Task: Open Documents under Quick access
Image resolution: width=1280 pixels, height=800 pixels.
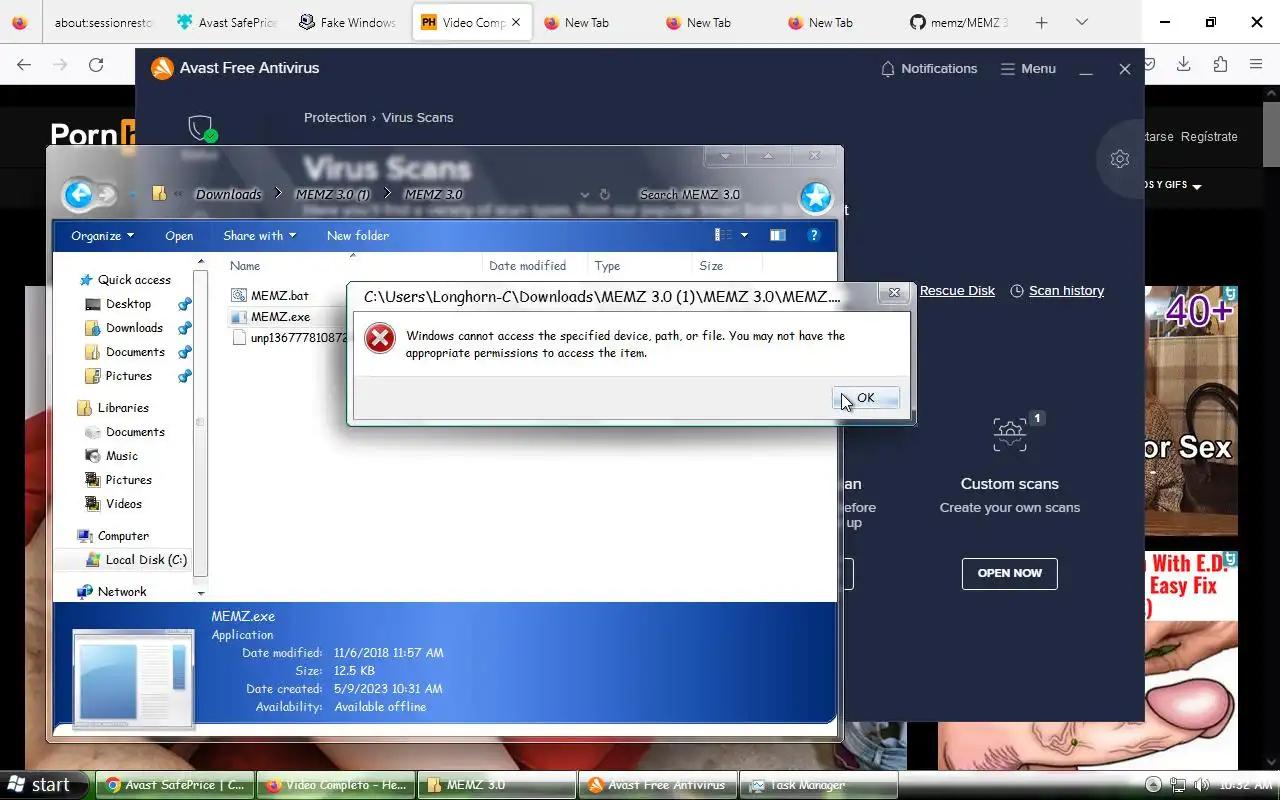Action: point(135,352)
